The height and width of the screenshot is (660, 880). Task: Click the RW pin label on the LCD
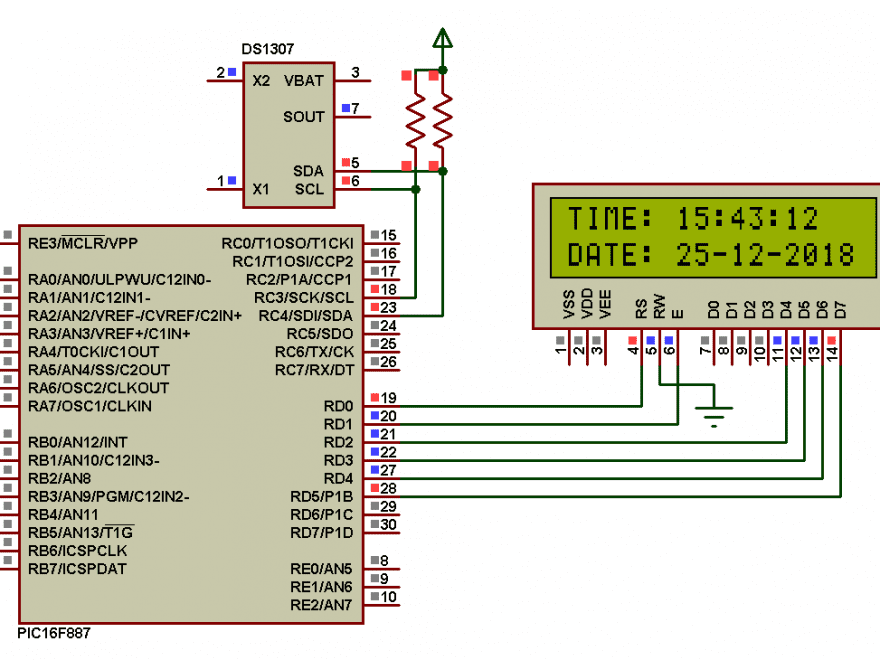coord(659,306)
